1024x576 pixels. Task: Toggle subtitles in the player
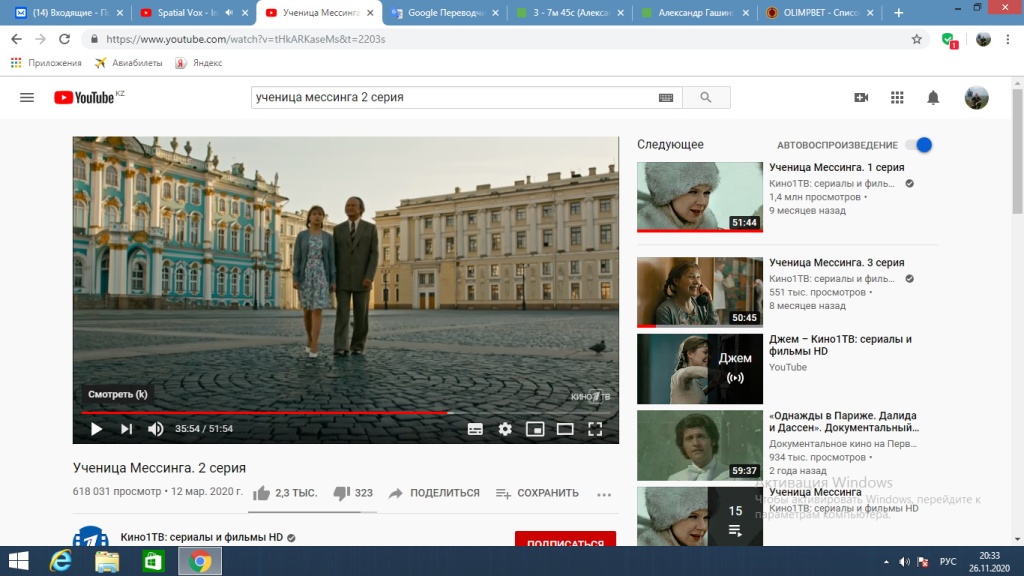tap(475, 429)
